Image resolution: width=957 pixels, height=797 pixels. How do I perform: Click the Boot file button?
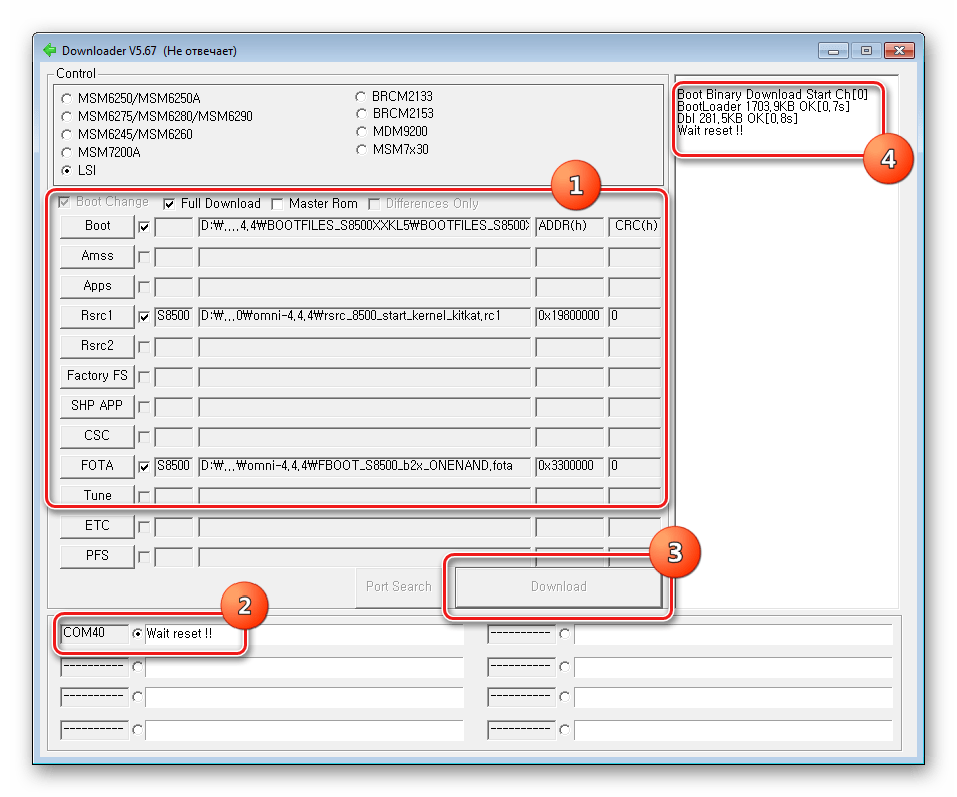[97, 226]
